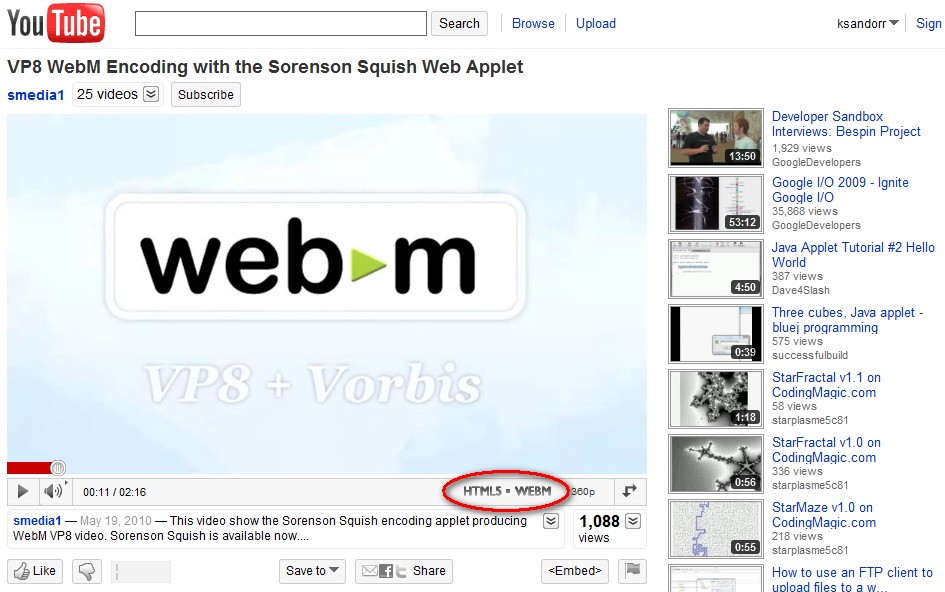
Task: Dislike the video with thumbs-down icon
Action: point(87,571)
